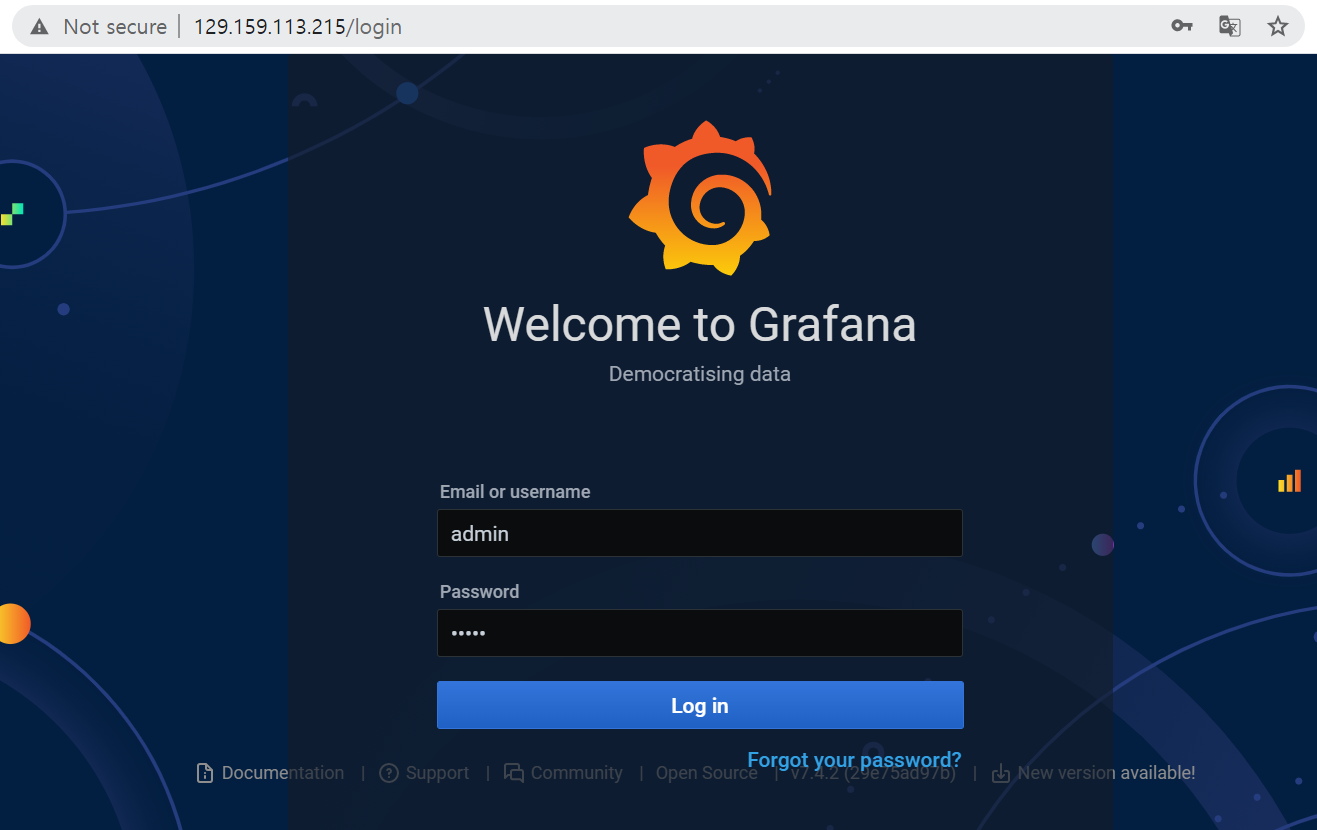This screenshot has width=1317, height=830.
Task: Click the v7.4.2 version text
Action: (x=872, y=773)
